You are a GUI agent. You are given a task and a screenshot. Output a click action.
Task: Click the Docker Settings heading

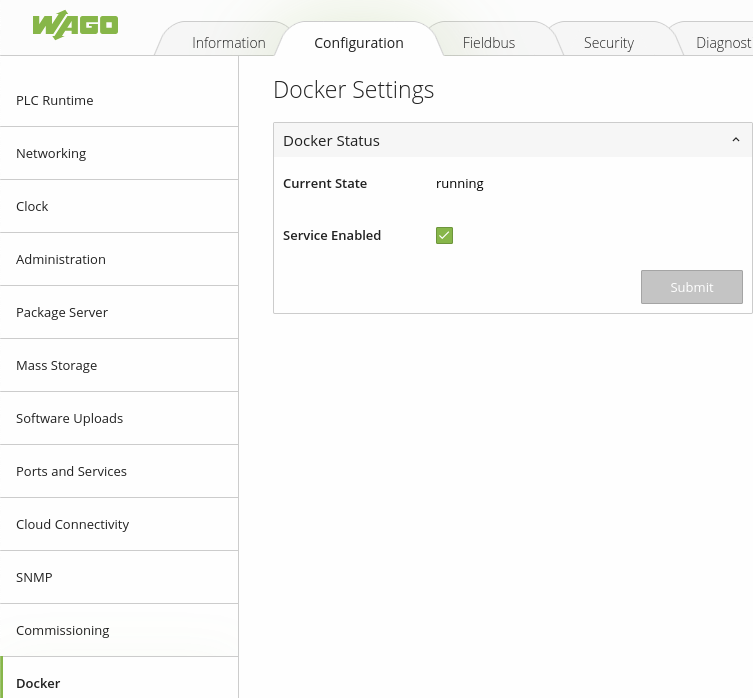point(353,90)
